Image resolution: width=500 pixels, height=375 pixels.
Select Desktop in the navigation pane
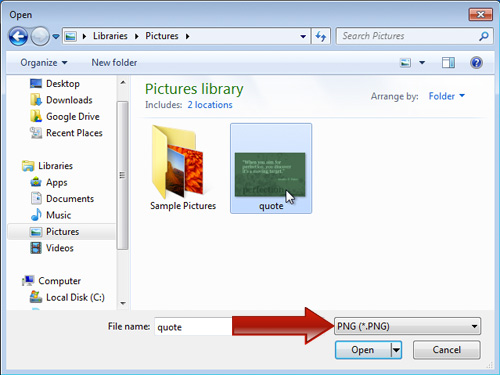pos(63,83)
